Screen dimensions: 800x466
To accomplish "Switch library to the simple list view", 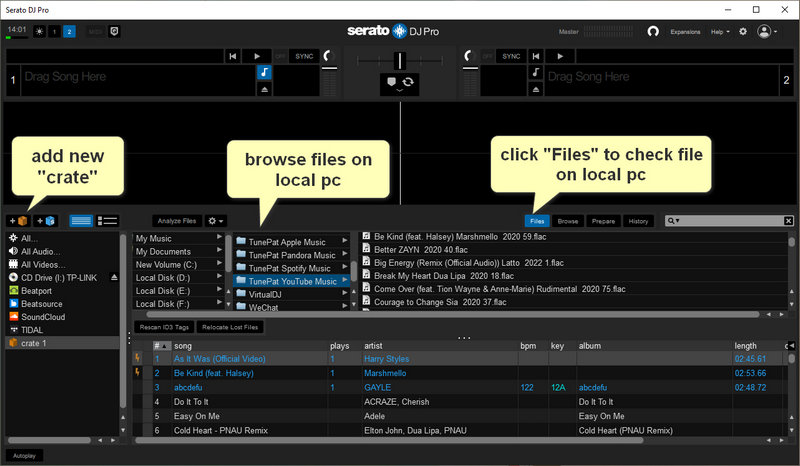I will (x=81, y=221).
